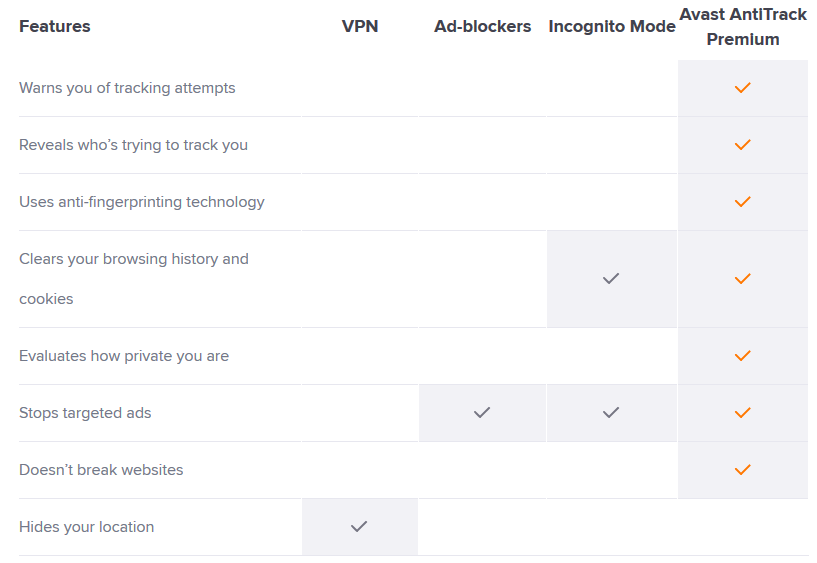The width and height of the screenshot is (817, 563).
Task: Click orange checkmark for anti-fingerprinting technology row
Action: 742,202
